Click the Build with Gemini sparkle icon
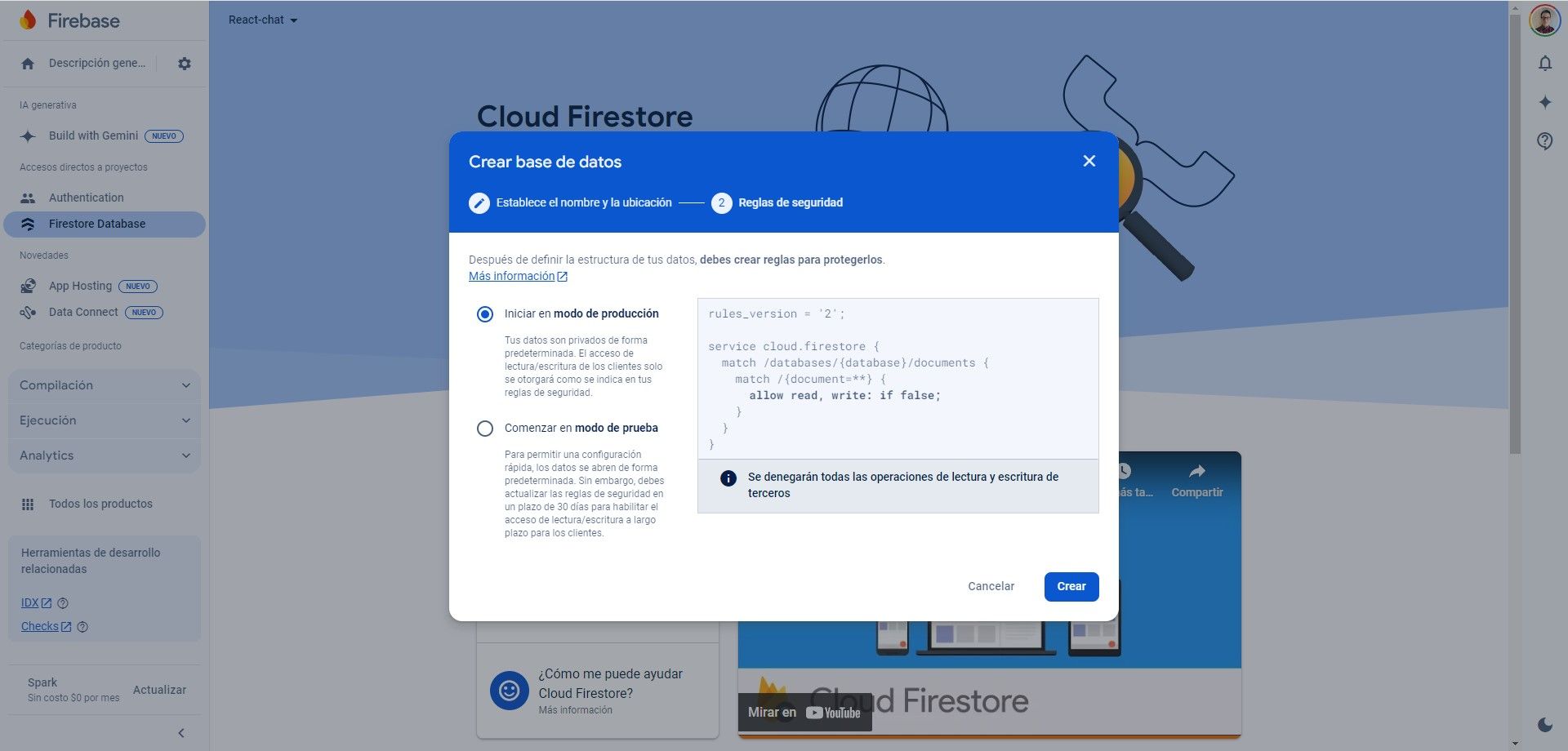 28,136
